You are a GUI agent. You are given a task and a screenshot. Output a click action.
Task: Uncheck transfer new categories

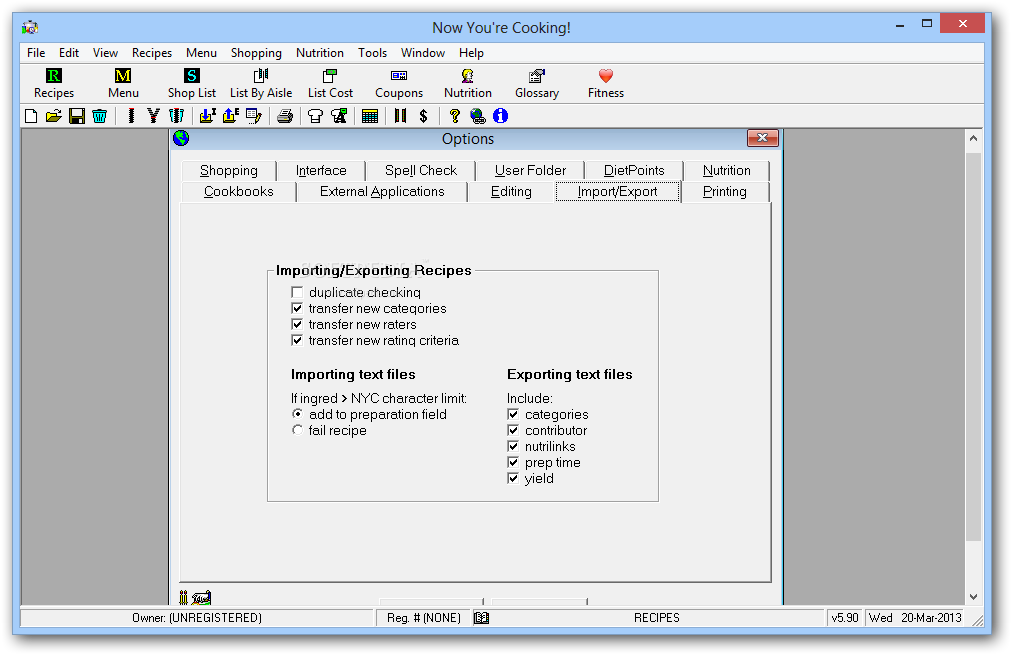297,308
